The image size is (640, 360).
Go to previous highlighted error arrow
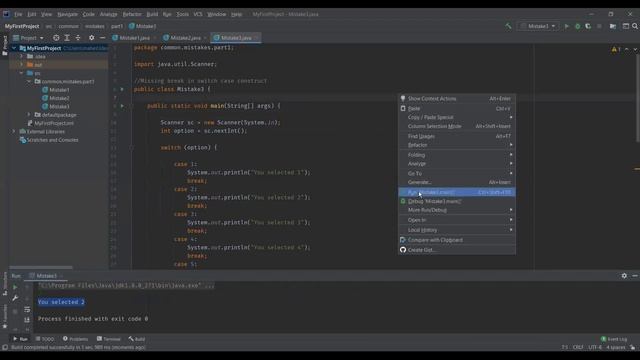point(627,49)
